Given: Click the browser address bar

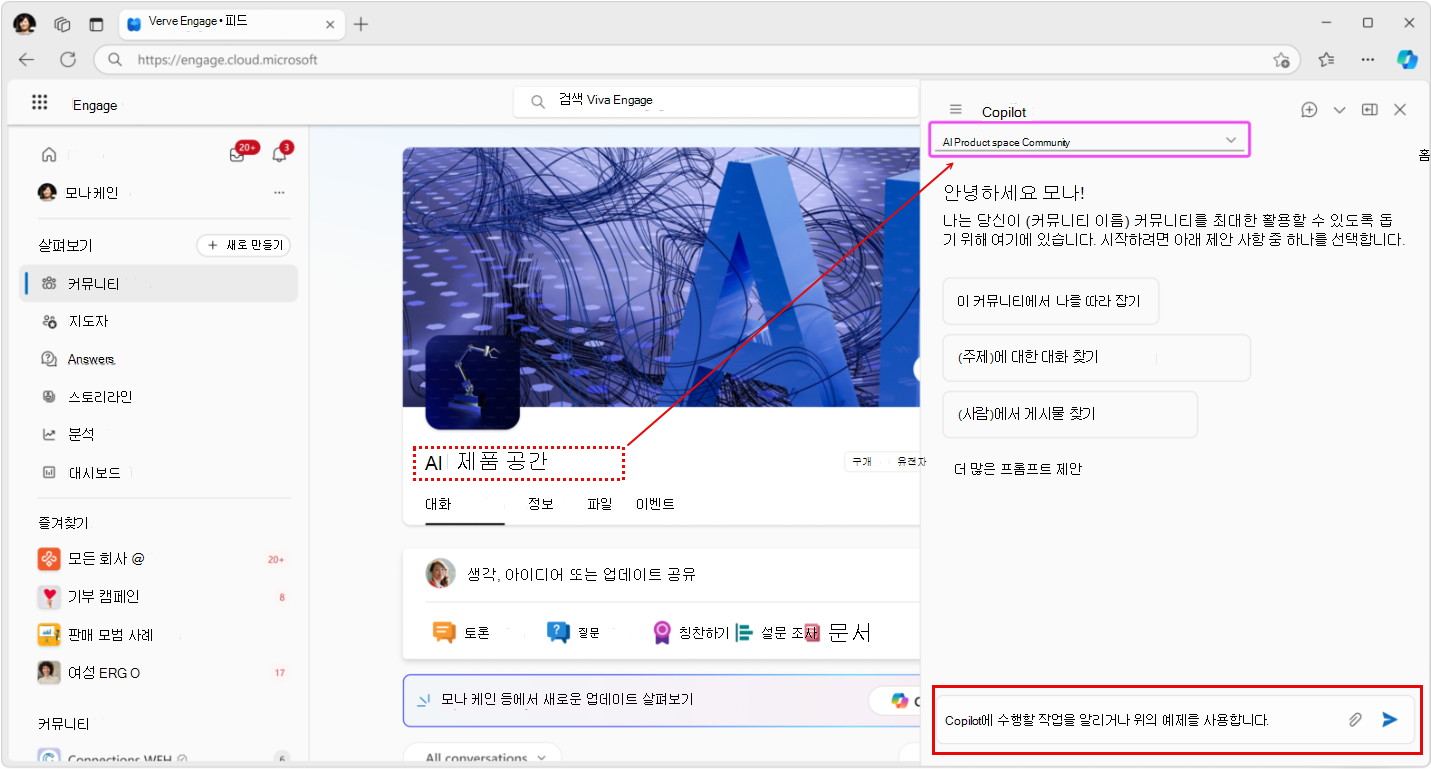Looking at the screenshot, I should 697,60.
